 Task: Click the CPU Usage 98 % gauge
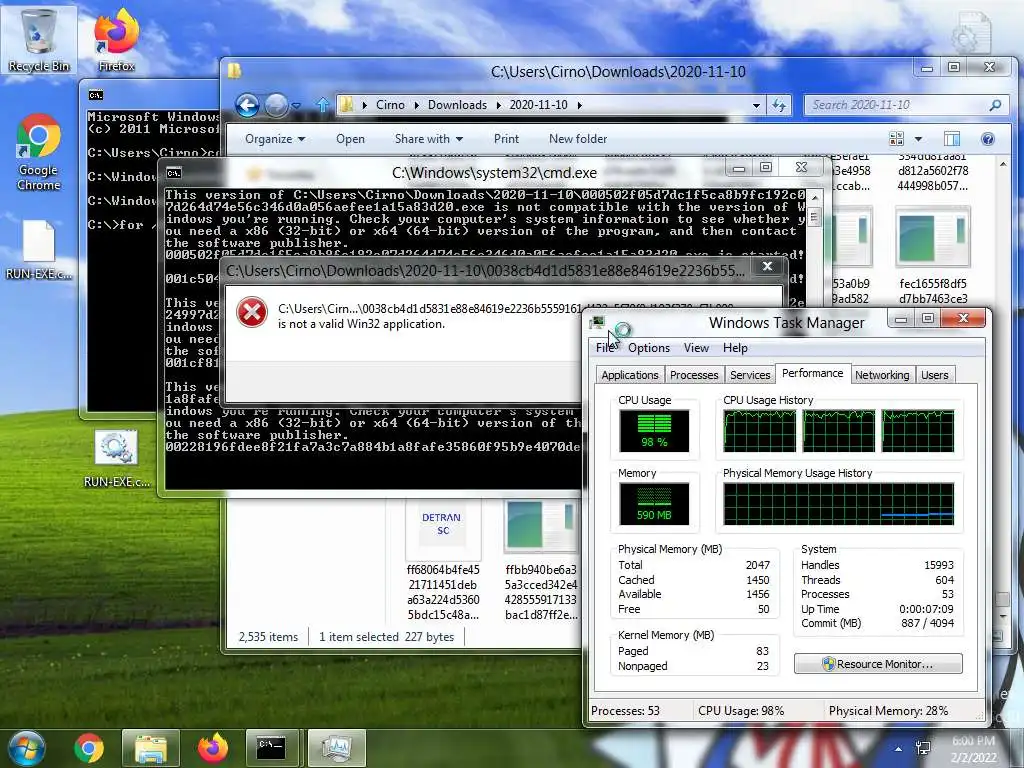pyautogui.click(x=654, y=431)
